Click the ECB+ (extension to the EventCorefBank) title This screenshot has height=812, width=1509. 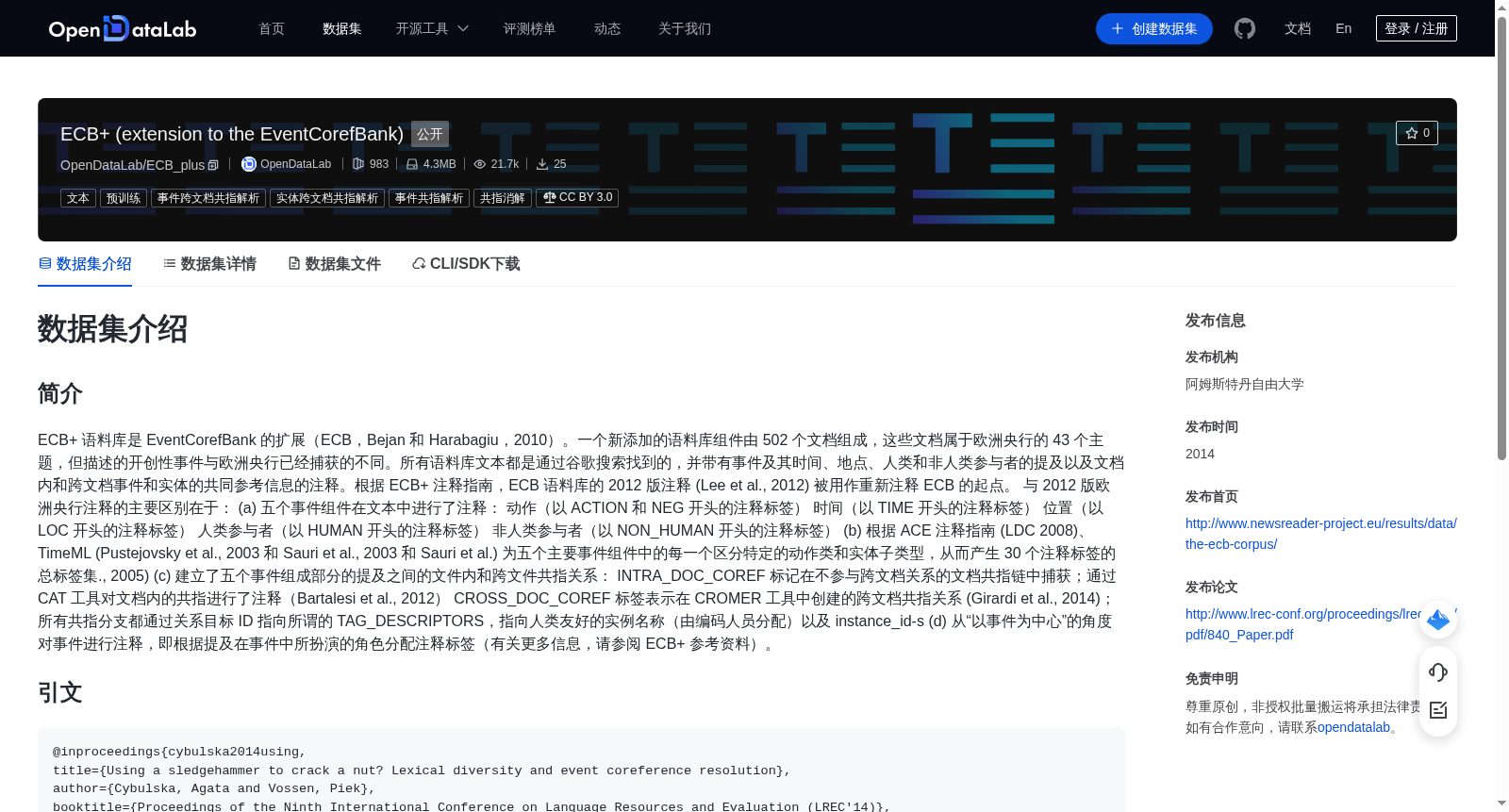[232, 134]
